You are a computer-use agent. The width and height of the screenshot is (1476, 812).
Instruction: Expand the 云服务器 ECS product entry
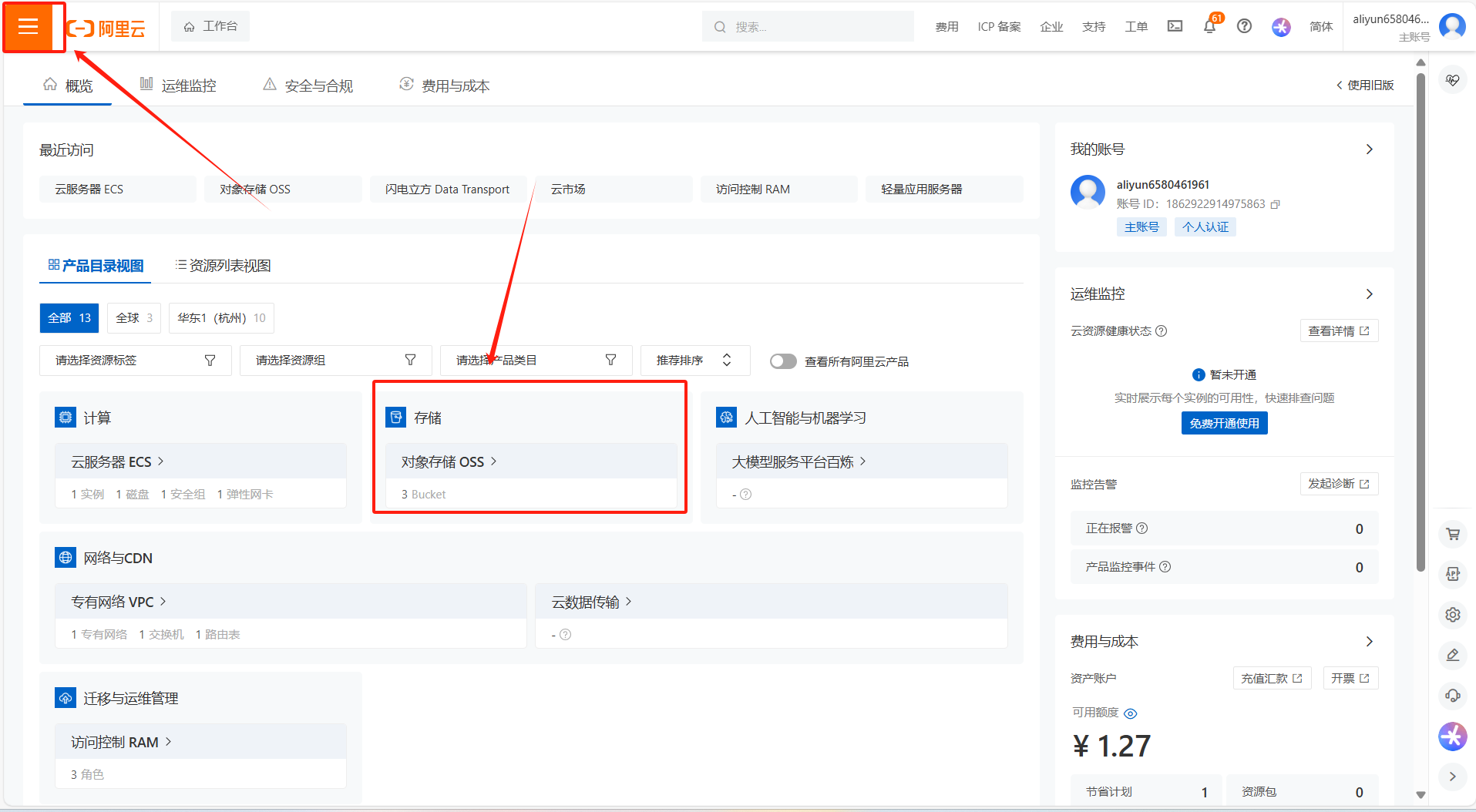(117, 461)
